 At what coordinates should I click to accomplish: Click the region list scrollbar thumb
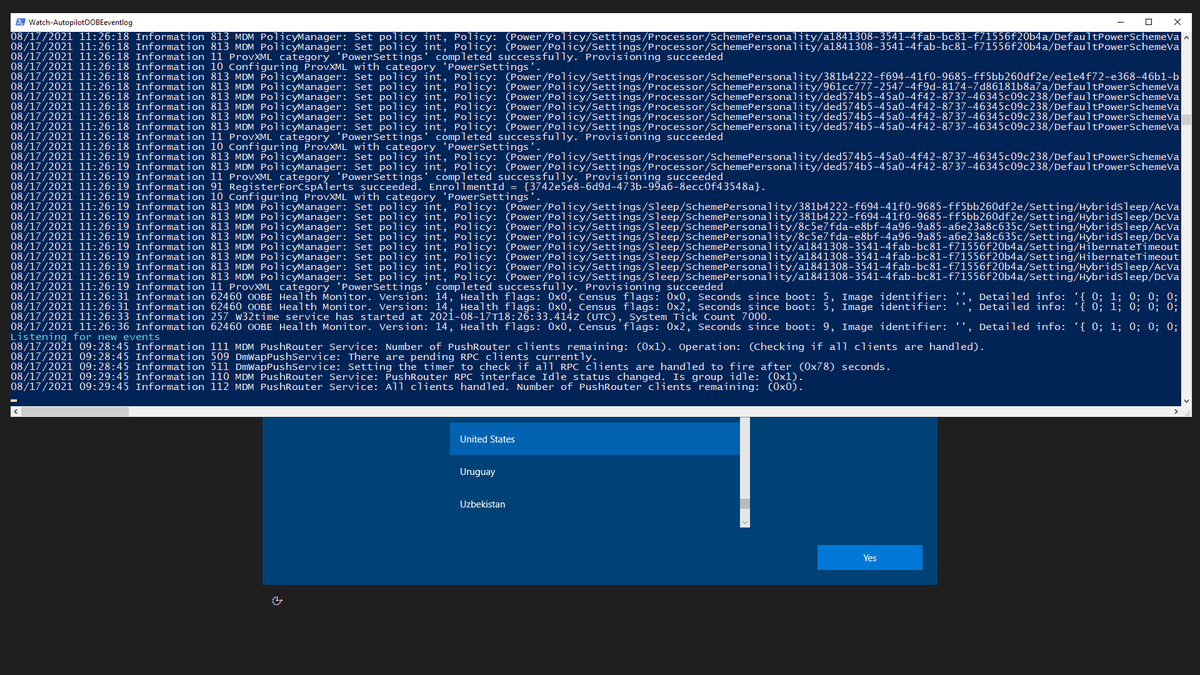744,505
